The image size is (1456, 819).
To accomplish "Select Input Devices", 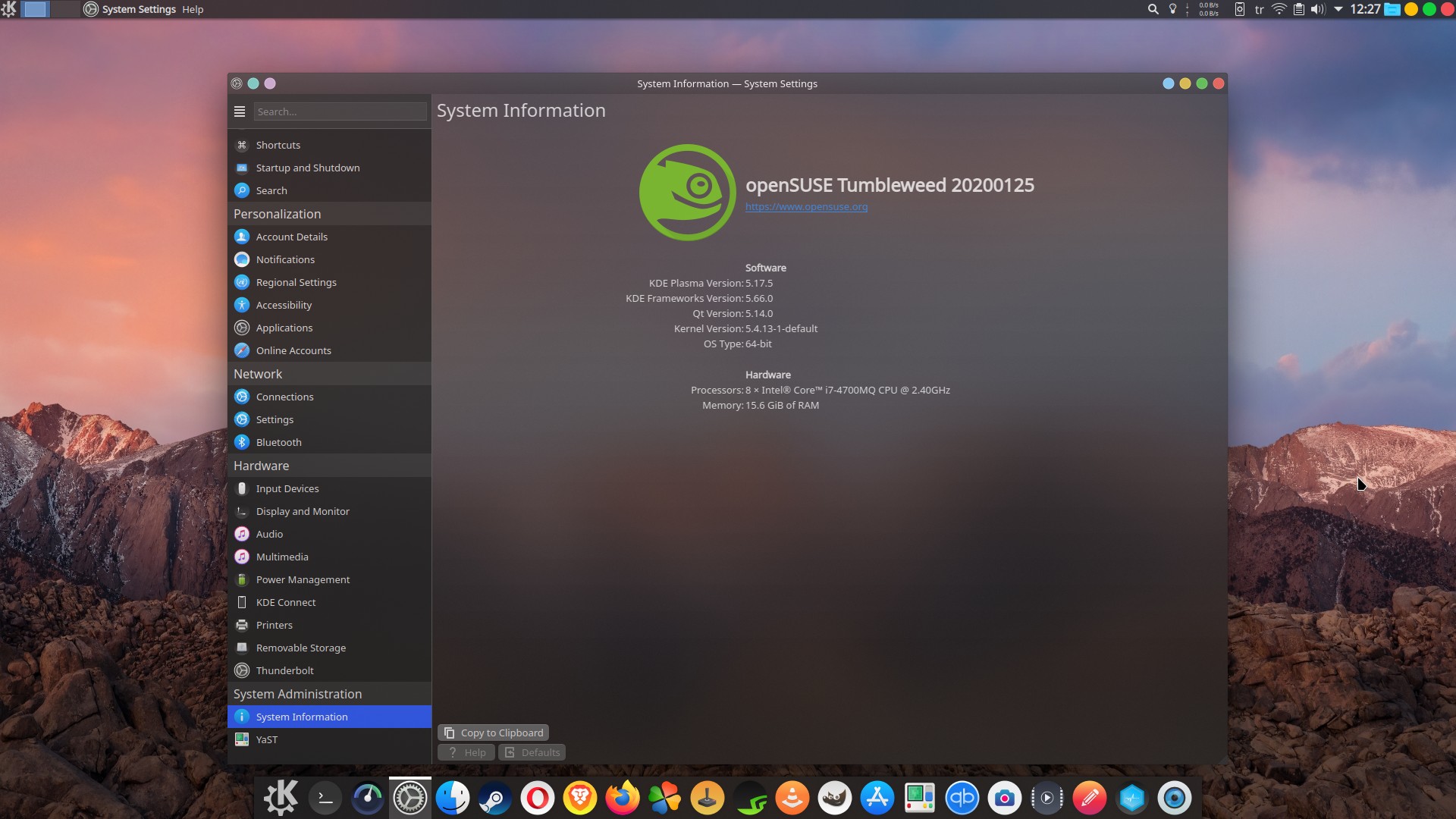I will tap(329, 488).
